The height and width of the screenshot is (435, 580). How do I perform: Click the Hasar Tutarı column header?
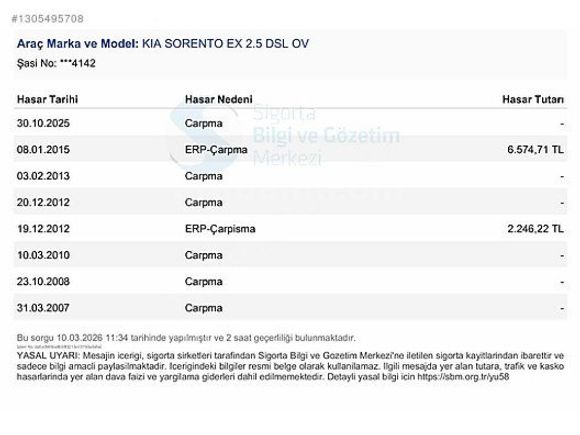pyautogui.click(x=533, y=99)
